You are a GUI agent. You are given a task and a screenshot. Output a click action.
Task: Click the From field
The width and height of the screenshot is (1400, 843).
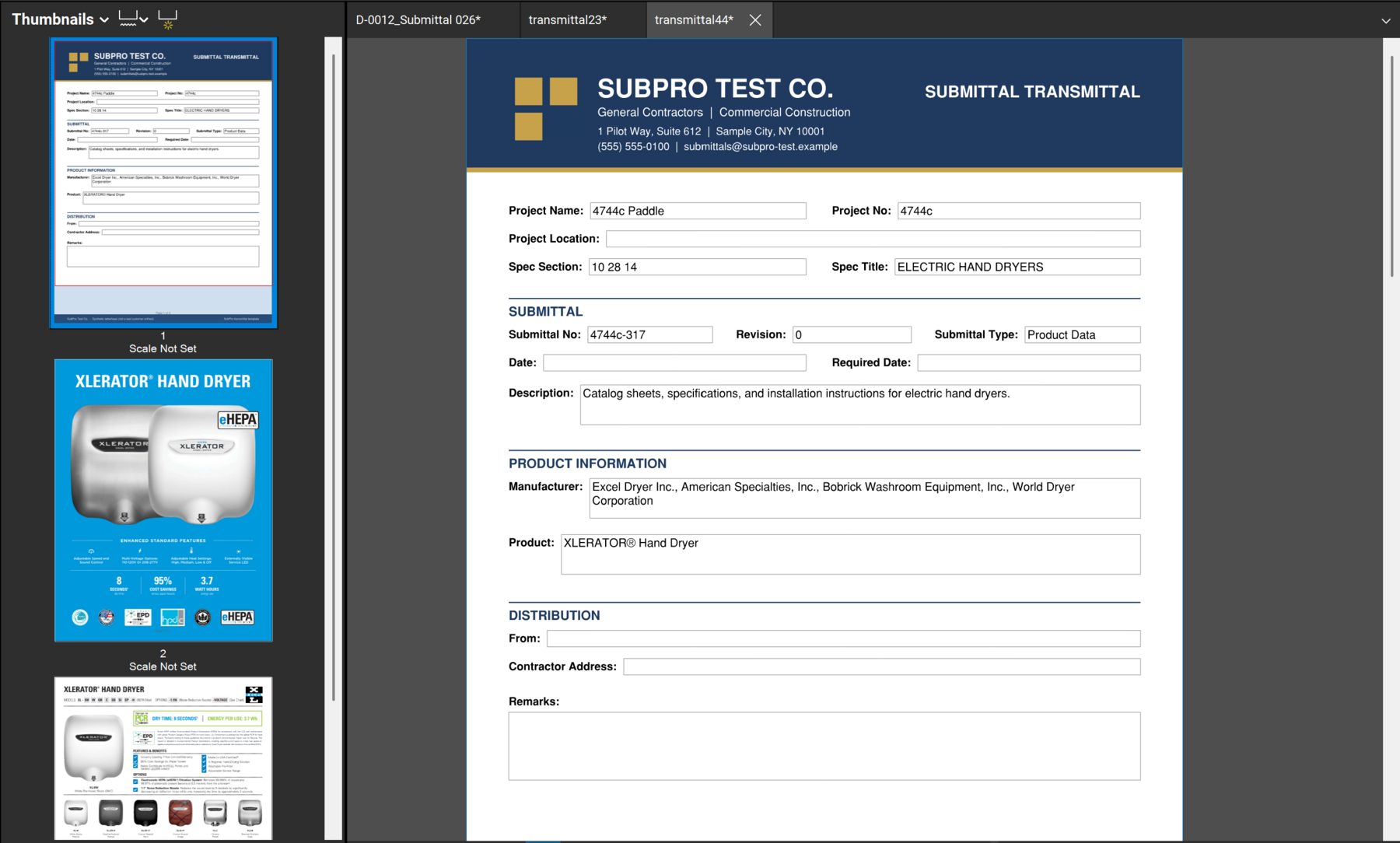[844, 638]
